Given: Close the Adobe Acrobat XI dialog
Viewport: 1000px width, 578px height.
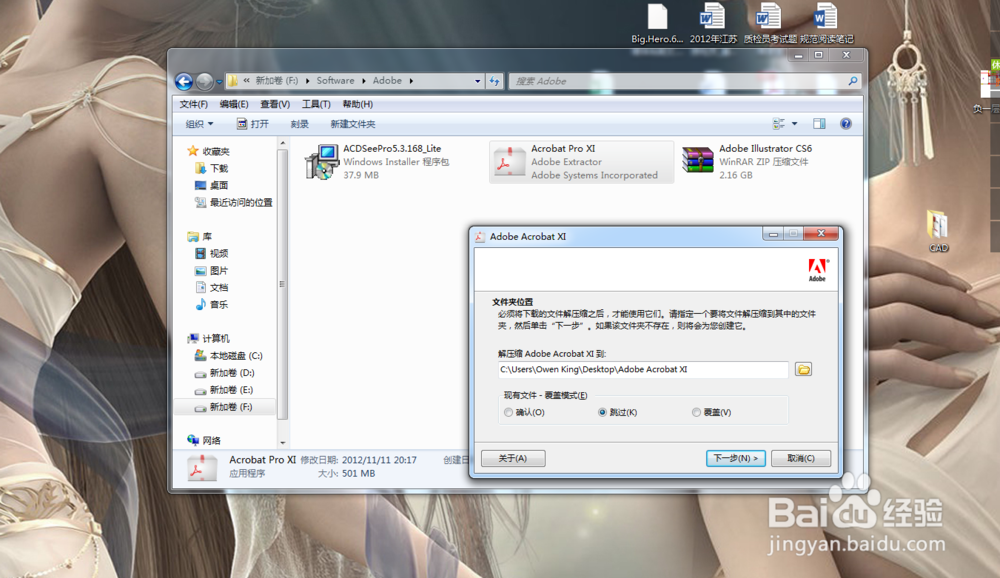Looking at the screenshot, I should point(821,233).
